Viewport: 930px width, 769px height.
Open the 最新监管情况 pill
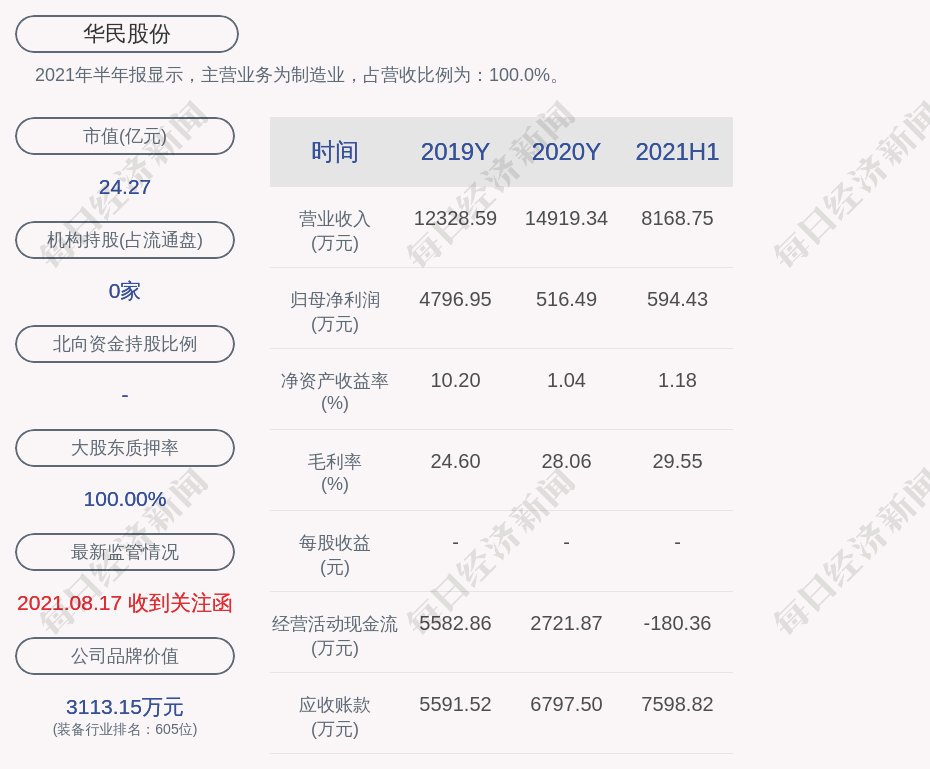coord(125,552)
